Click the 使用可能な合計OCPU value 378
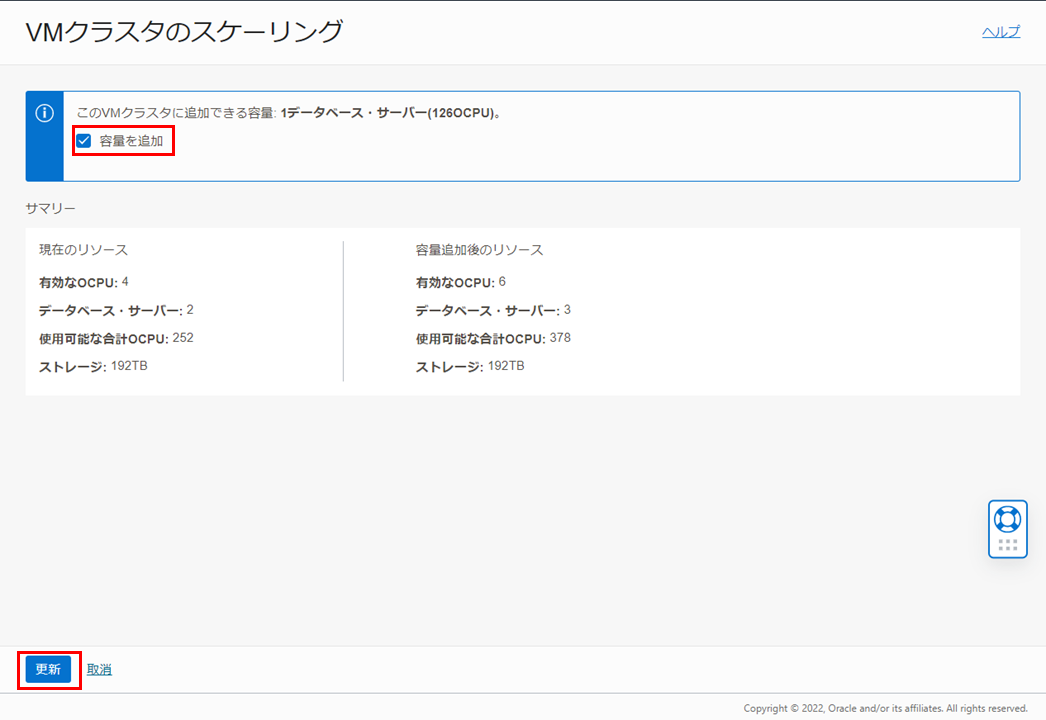The width and height of the screenshot is (1046, 720). pyautogui.click(x=560, y=338)
